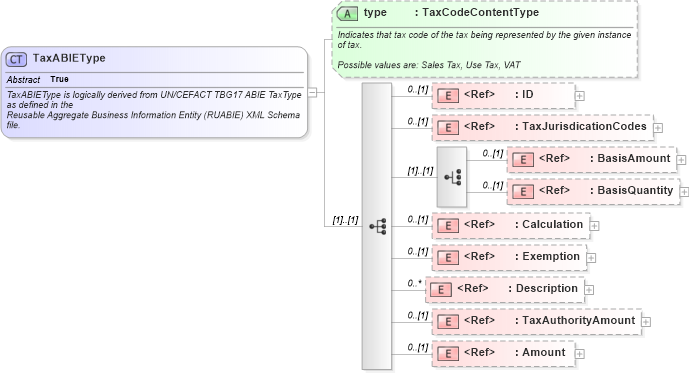Screen dimensions: 689x374
Task: Click the <Ref> label of Calculation
Action: click(479, 225)
